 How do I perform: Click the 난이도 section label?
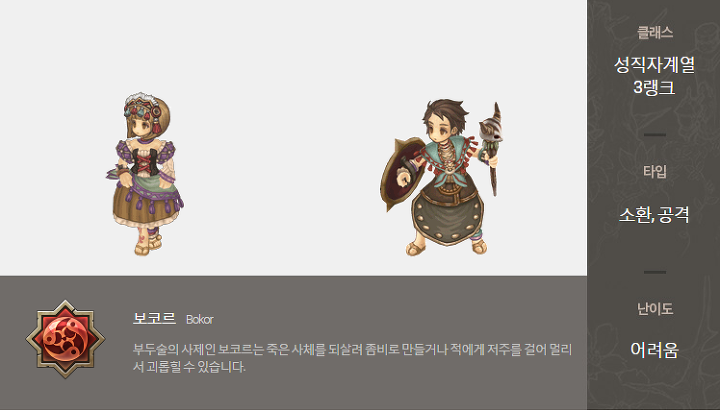coord(655,309)
